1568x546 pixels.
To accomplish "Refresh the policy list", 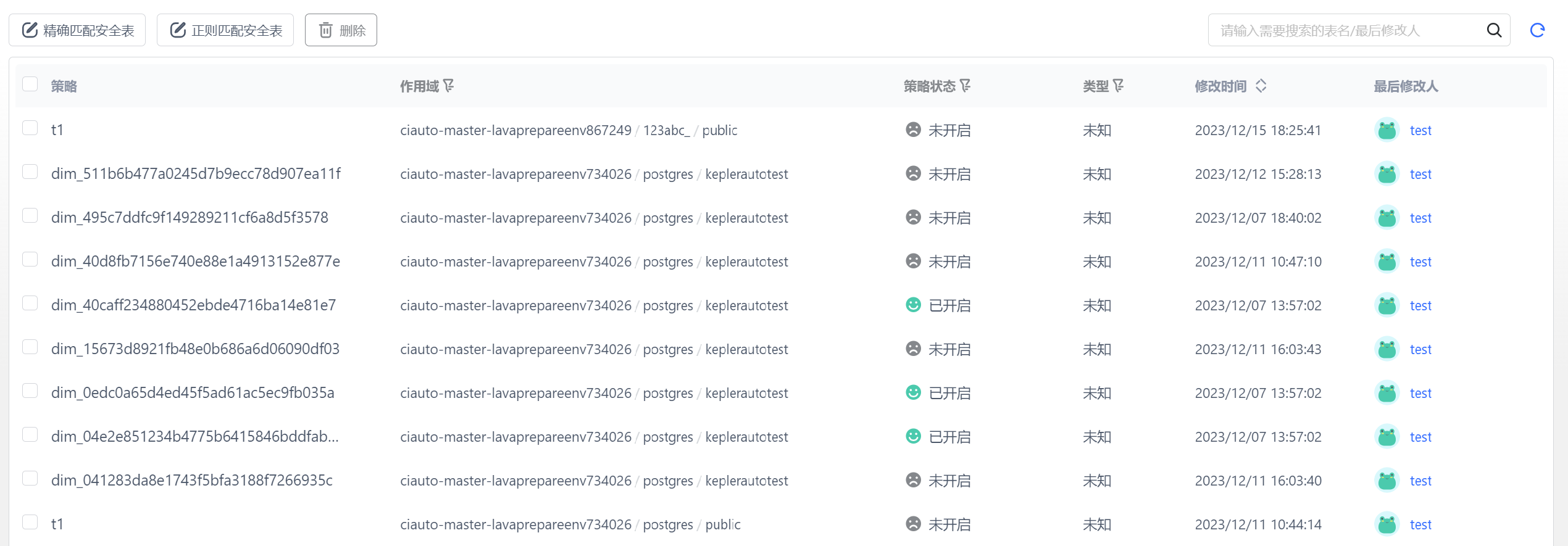I will 1537,30.
